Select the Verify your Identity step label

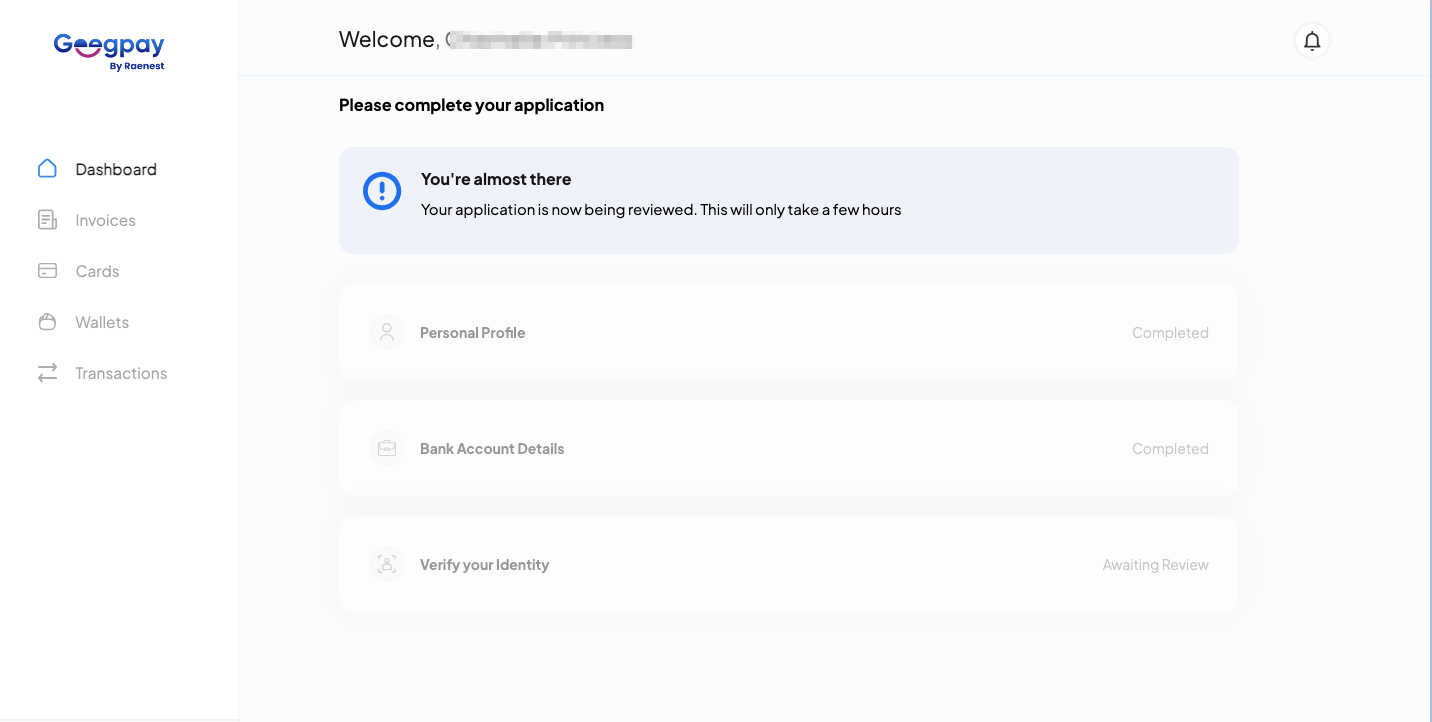click(x=484, y=565)
